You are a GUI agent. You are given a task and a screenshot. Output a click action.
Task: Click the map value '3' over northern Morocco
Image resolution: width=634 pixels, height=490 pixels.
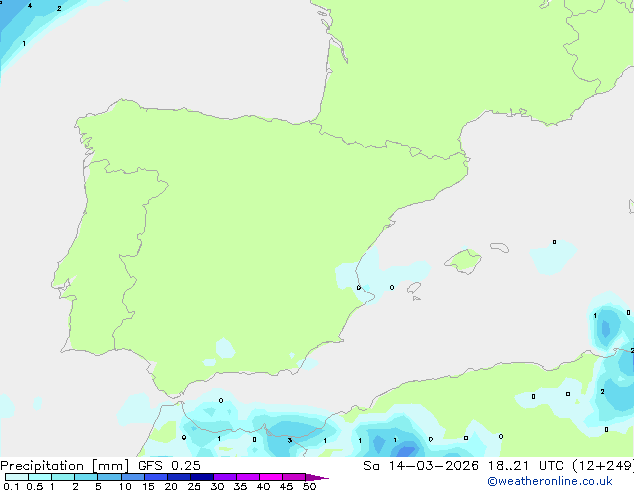point(290,440)
